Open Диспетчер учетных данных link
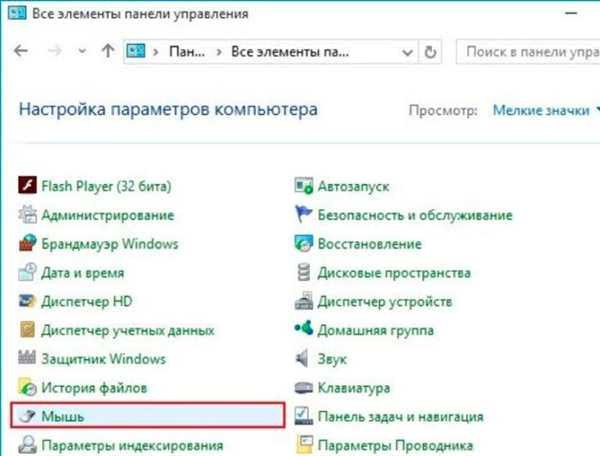 (128, 330)
